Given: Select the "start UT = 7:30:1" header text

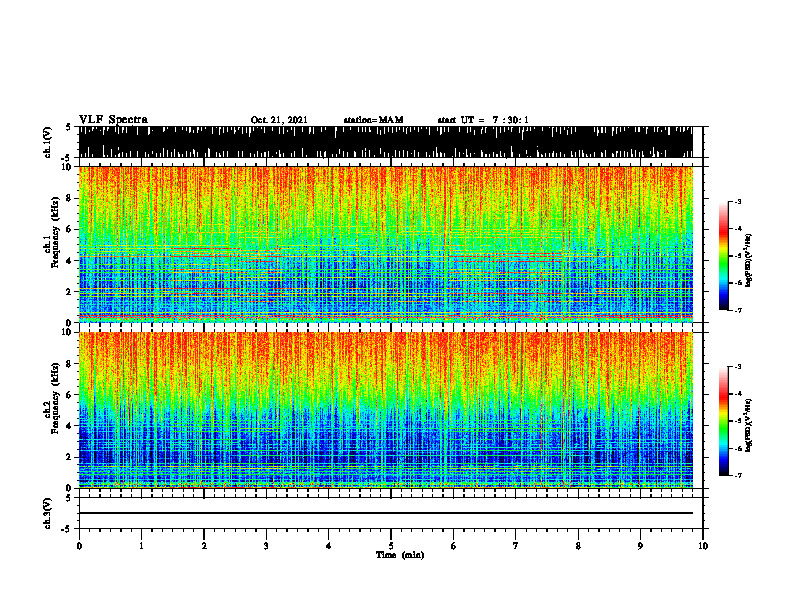Looking at the screenshot, I should 483,120.
